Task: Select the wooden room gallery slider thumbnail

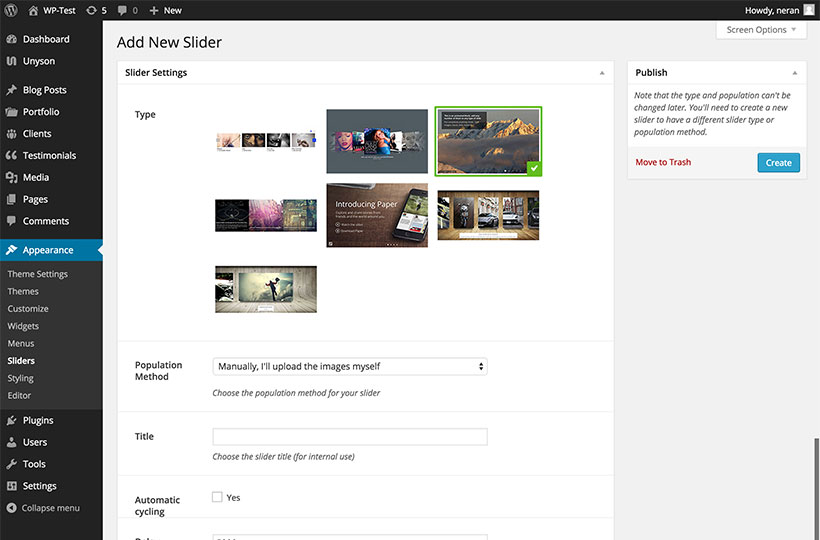Action: [266, 289]
